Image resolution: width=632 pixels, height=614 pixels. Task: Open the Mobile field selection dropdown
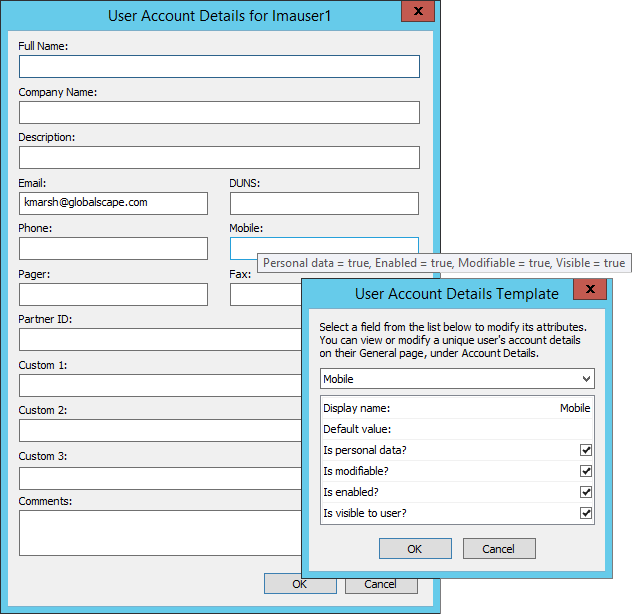(x=457, y=379)
